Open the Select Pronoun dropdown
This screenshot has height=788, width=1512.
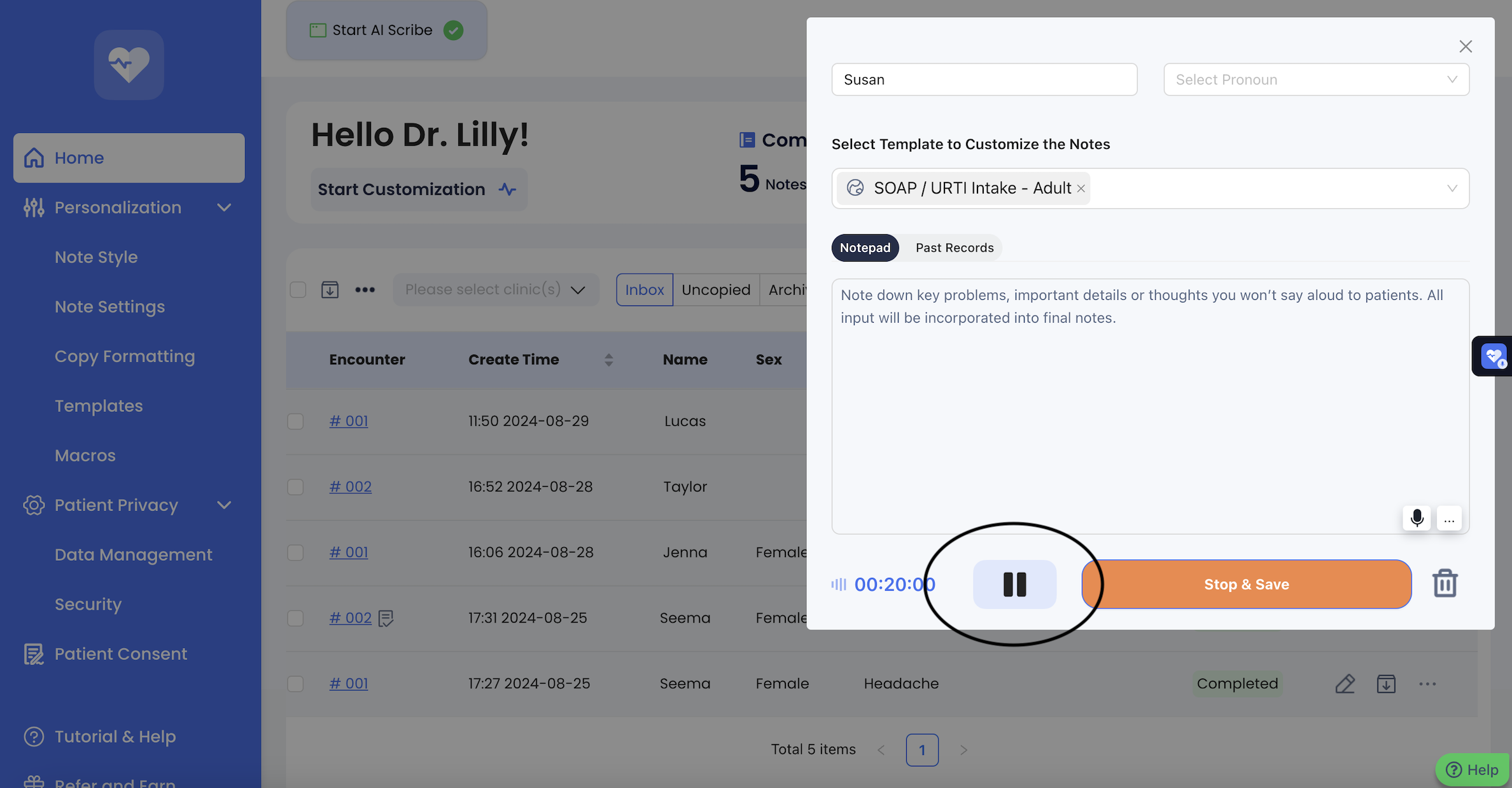pyautogui.click(x=1315, y=80)
